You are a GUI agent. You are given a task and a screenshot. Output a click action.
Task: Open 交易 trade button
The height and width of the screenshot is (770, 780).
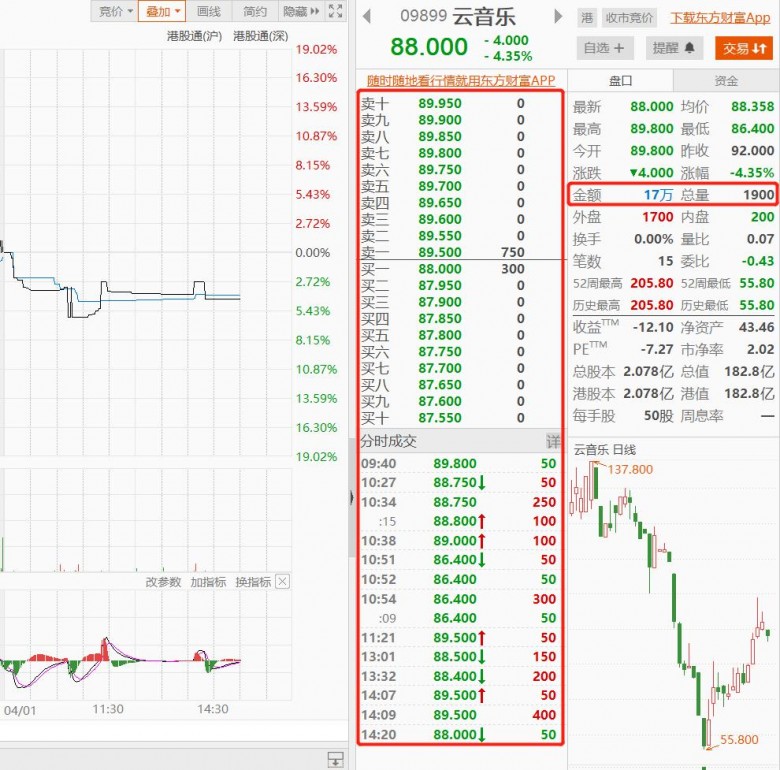[x=744, y=48]
